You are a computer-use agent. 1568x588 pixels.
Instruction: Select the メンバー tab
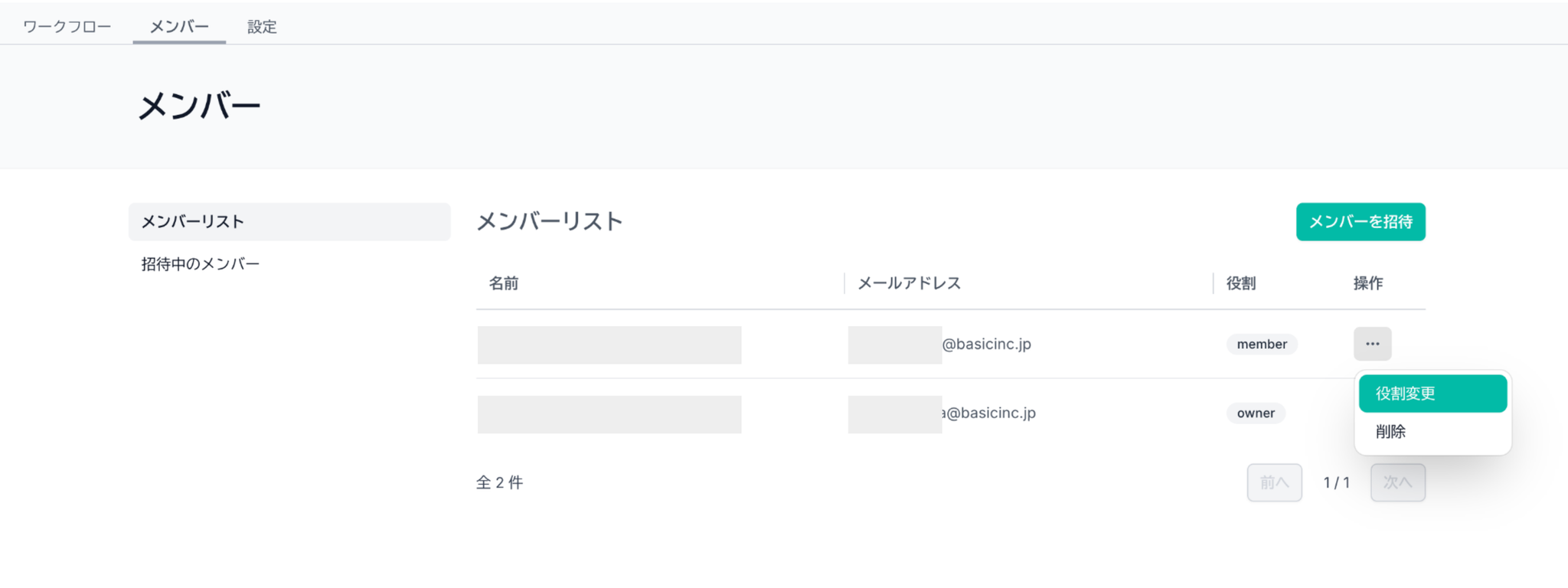click(179, 27)
